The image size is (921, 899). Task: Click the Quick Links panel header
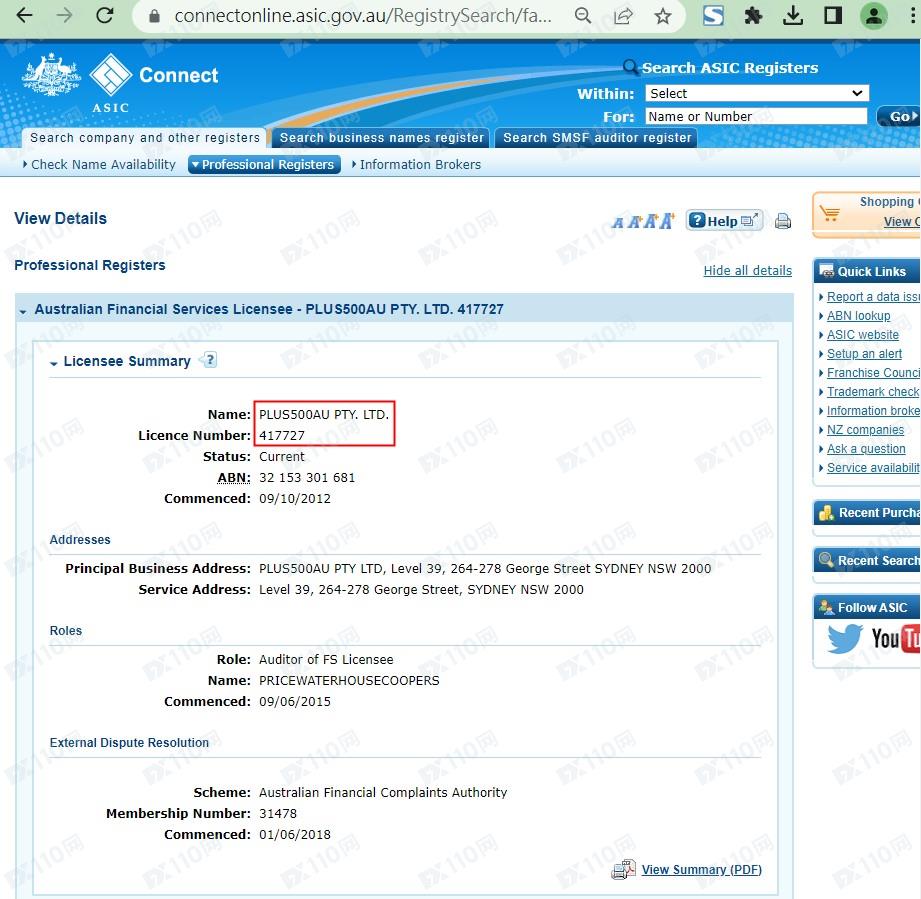click(867, 271)
